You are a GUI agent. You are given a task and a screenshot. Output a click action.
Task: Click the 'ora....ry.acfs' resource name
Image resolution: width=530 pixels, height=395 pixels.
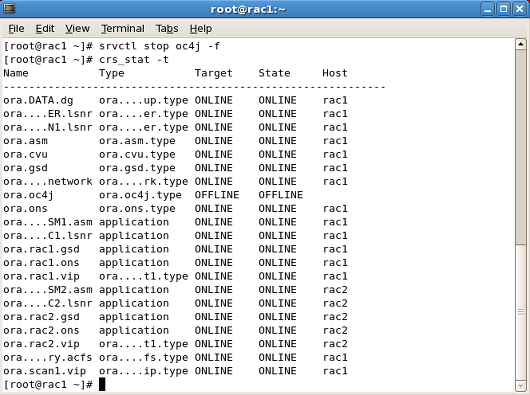coord(48,357)
